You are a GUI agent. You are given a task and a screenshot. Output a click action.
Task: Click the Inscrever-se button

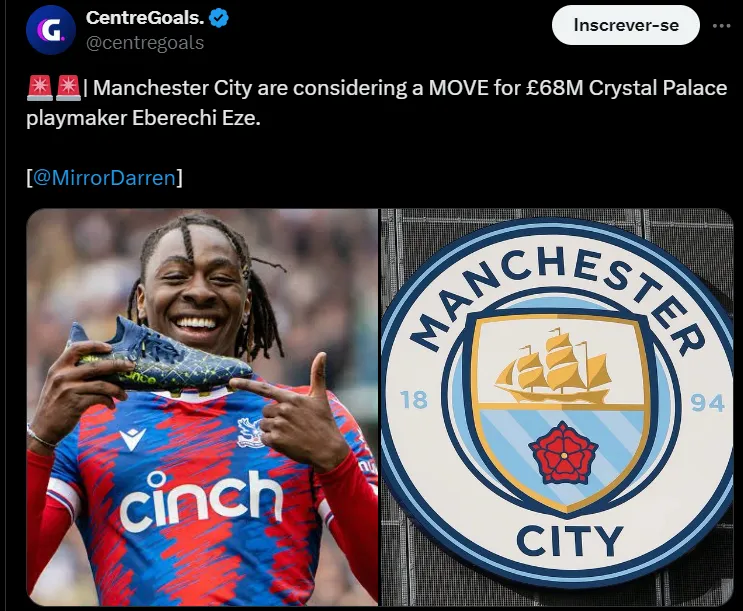pos(625,25)
